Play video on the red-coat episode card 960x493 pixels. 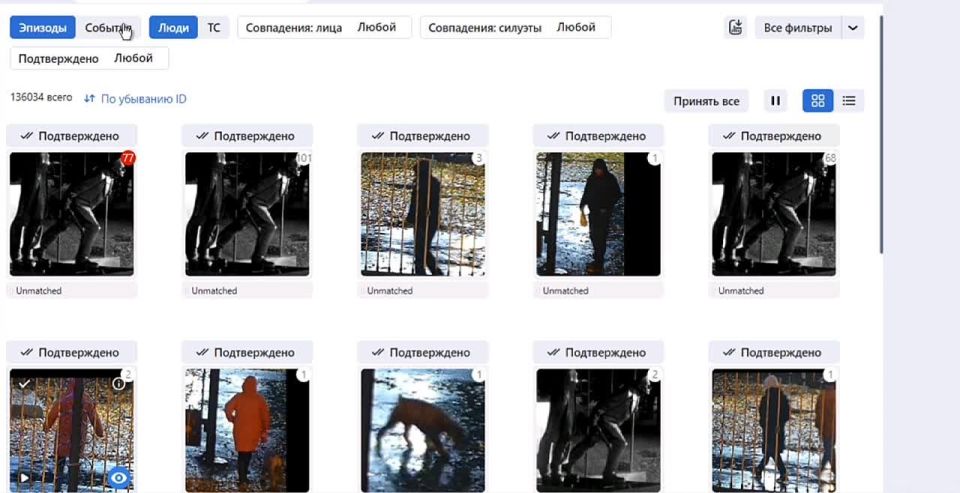pos(24,478)
